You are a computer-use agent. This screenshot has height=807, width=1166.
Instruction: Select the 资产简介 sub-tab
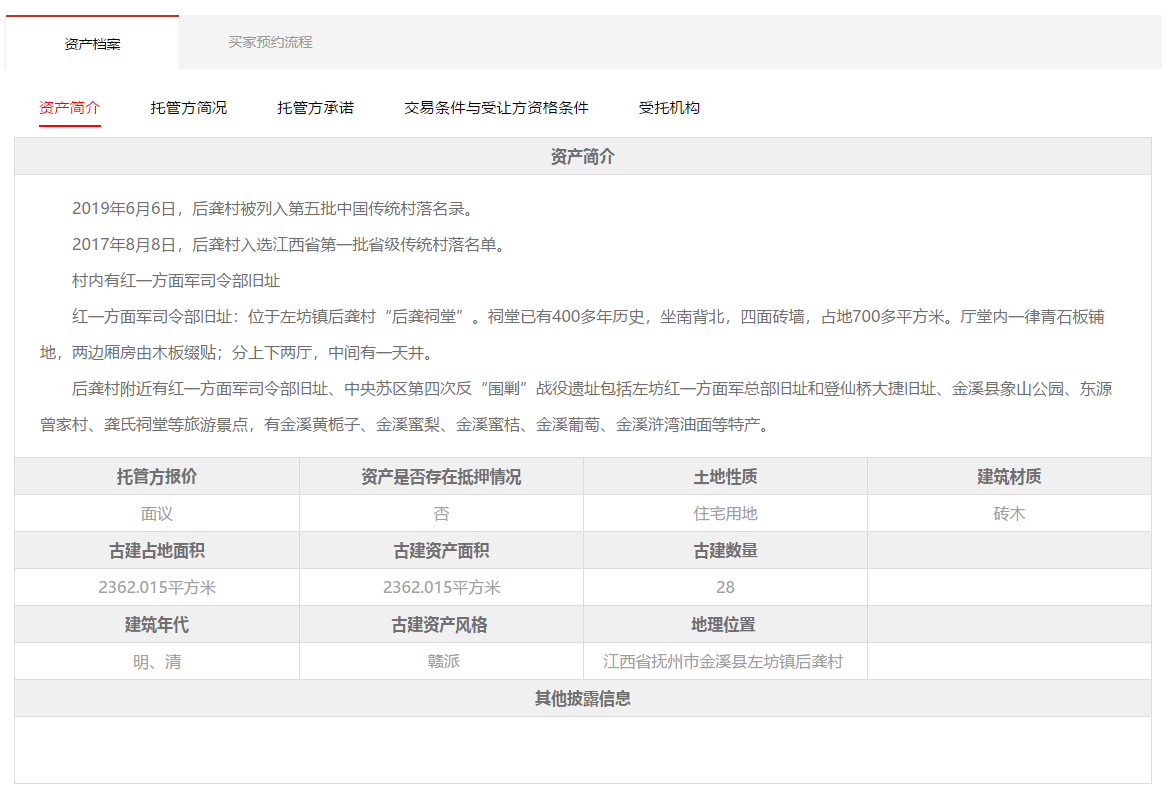point(69,108)
